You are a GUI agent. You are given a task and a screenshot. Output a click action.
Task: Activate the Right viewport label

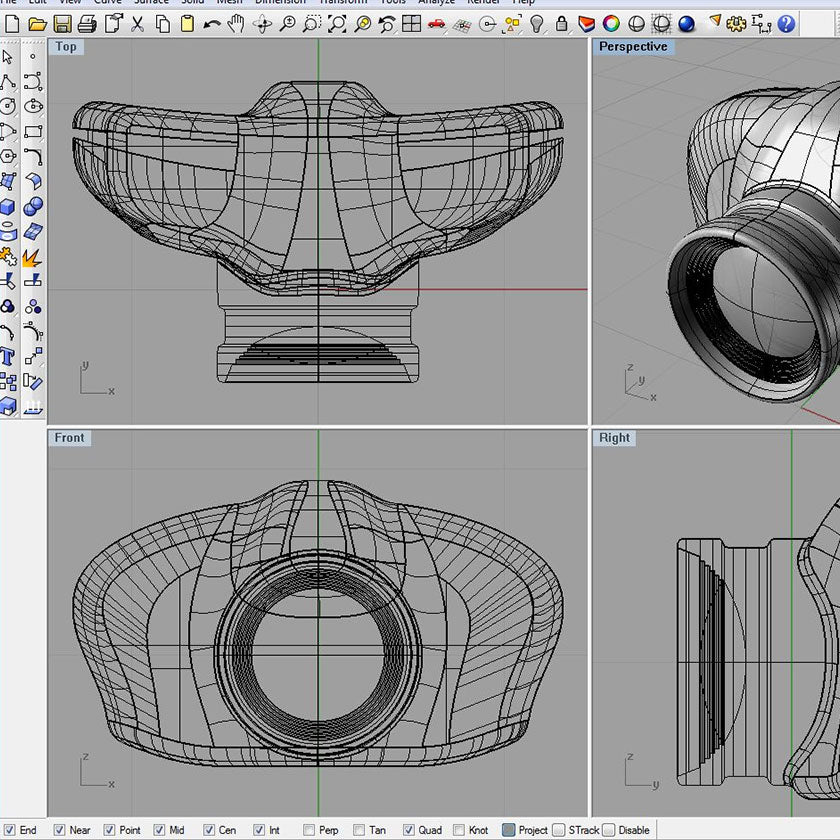[615, 438]
